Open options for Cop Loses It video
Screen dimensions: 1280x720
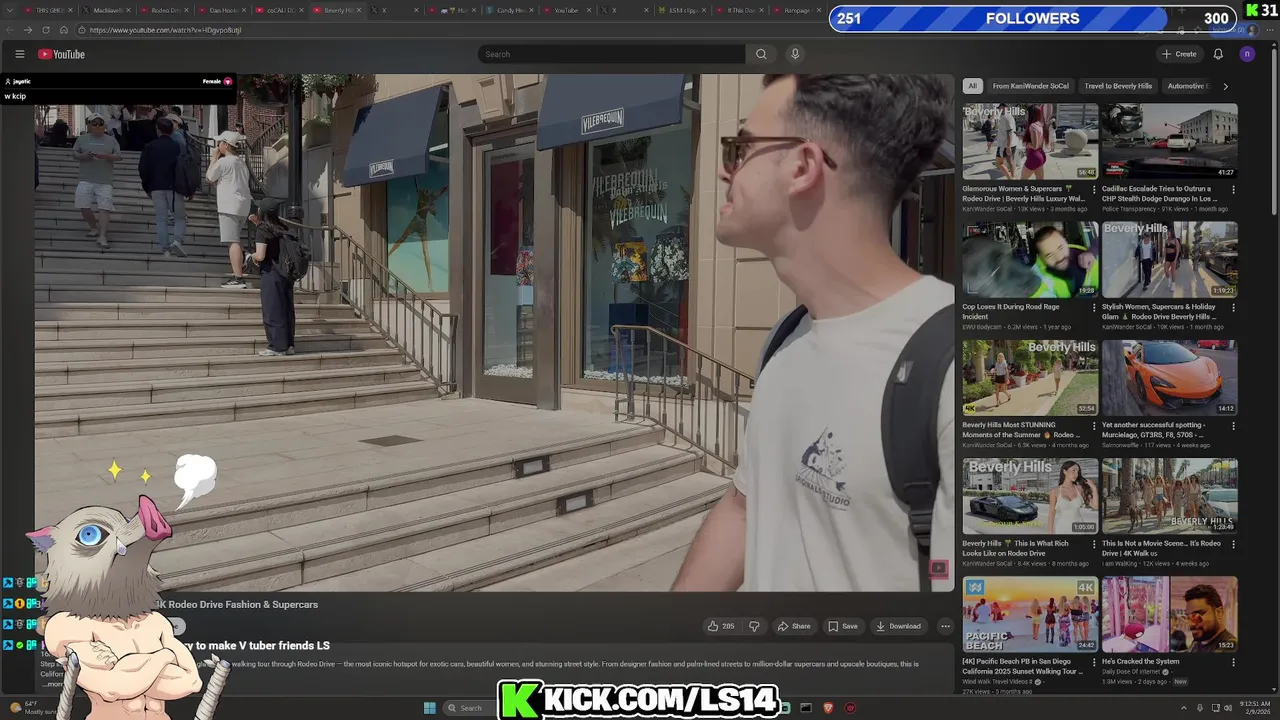[x=1094, y=307]
